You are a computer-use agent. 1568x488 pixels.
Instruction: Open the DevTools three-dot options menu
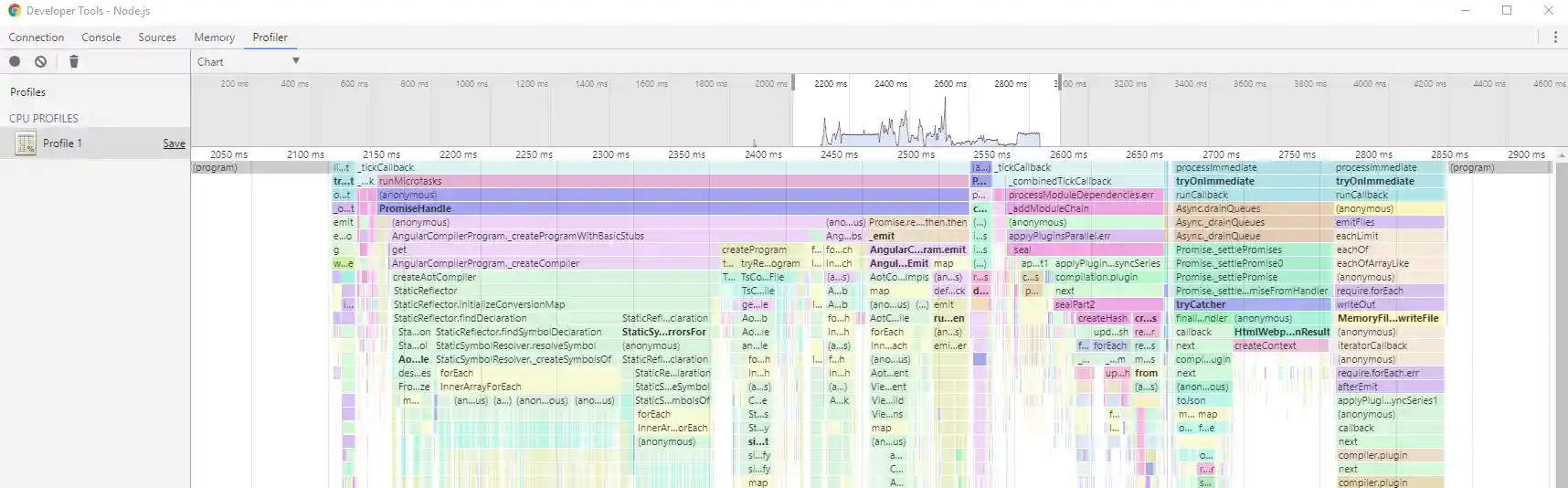(x=1554, y=37)
